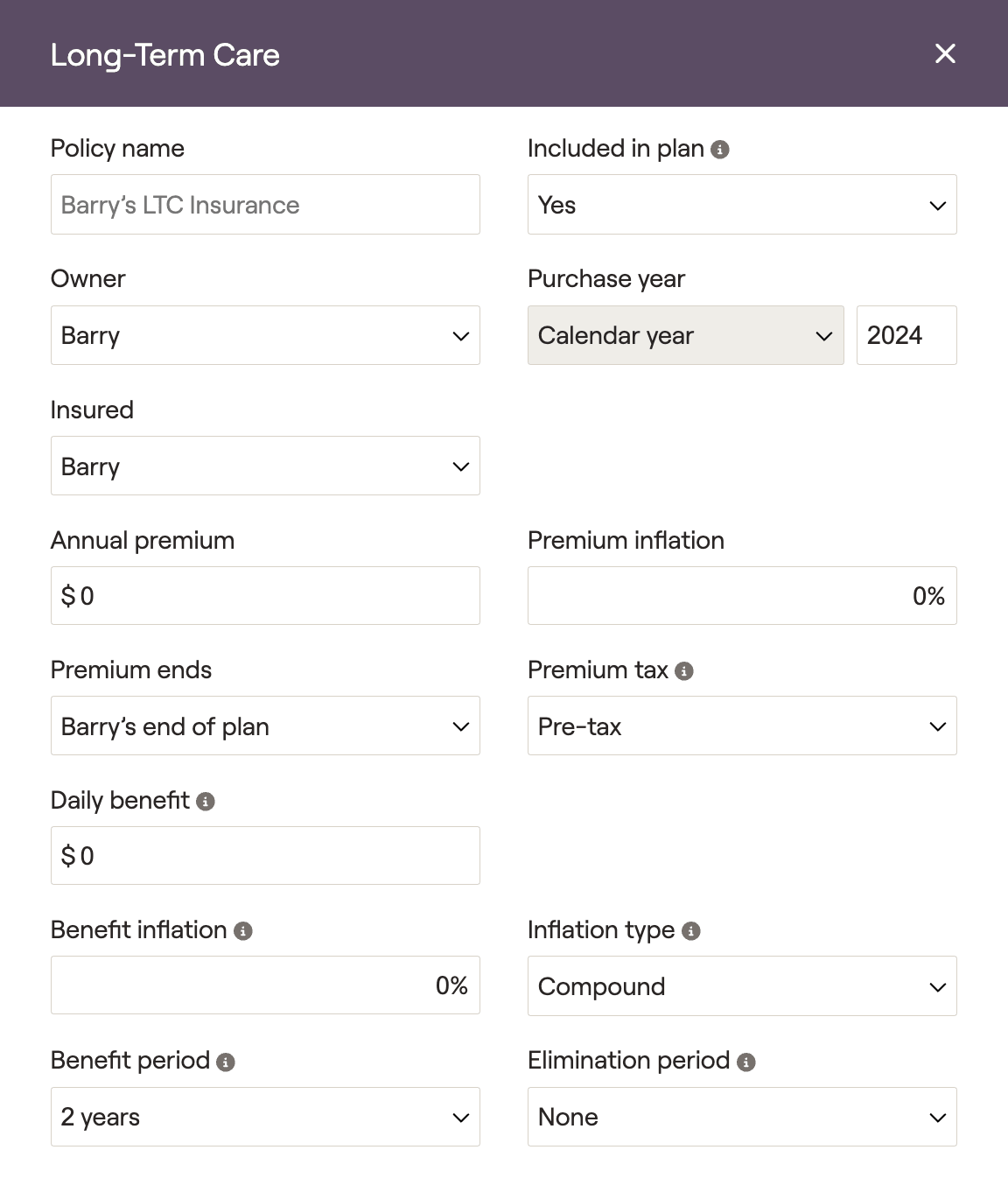Select the purchase year 2024 field
The height and width of the screenshot is (1185, 1008).
tap(906, 335)
